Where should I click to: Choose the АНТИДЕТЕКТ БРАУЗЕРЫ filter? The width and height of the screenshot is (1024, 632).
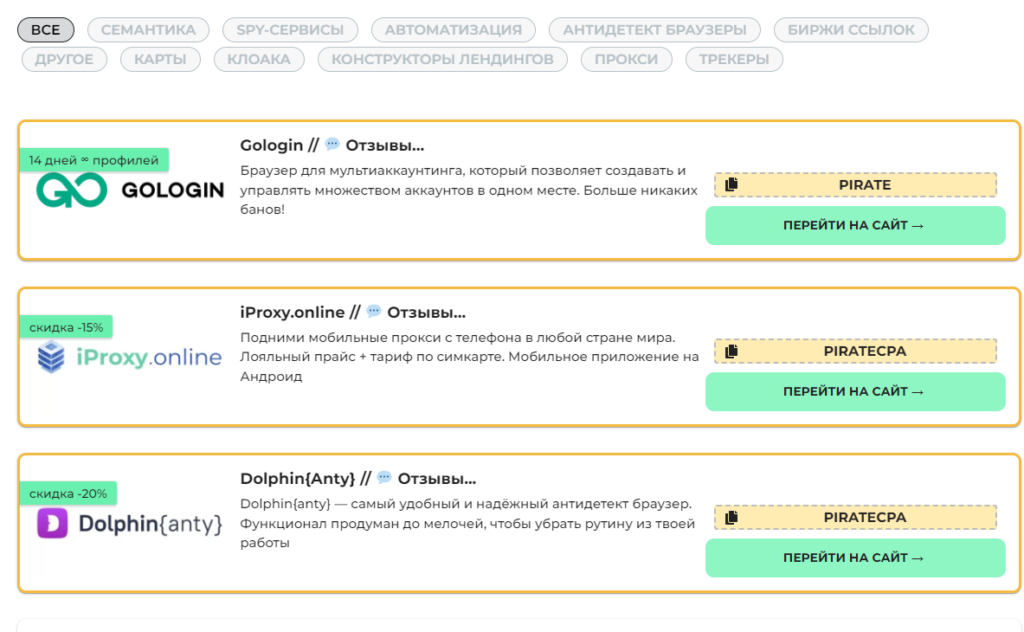point(654,30)
